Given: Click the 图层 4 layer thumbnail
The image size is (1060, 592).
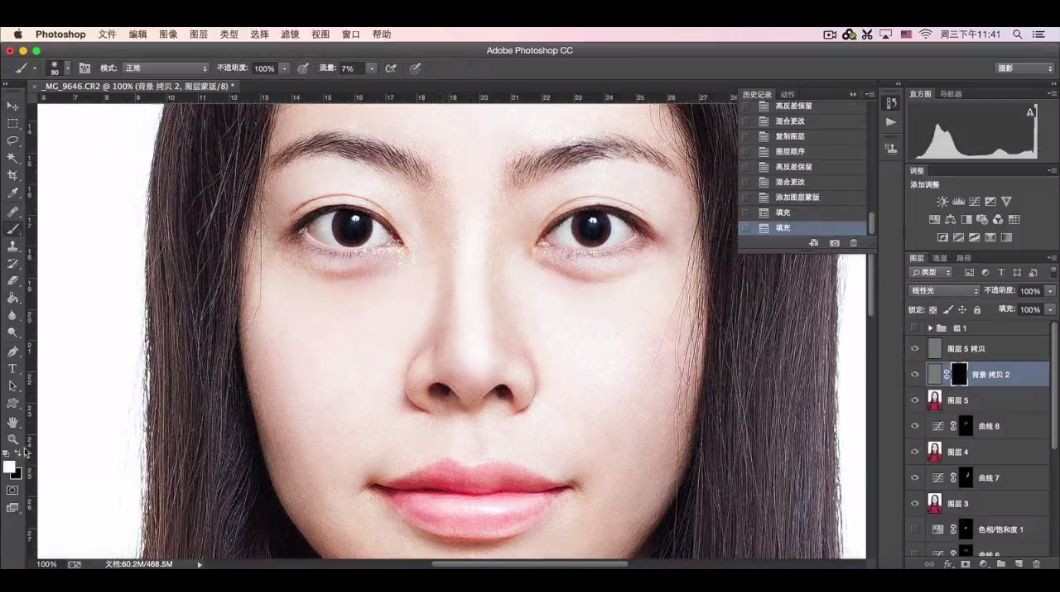Looking at the screenshot, I should coord(935,452).
